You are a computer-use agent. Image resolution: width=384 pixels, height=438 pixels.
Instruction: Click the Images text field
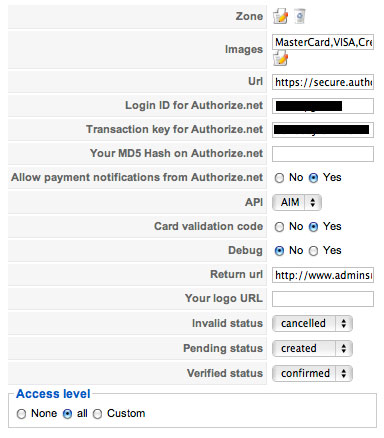(x=323, y=42)
